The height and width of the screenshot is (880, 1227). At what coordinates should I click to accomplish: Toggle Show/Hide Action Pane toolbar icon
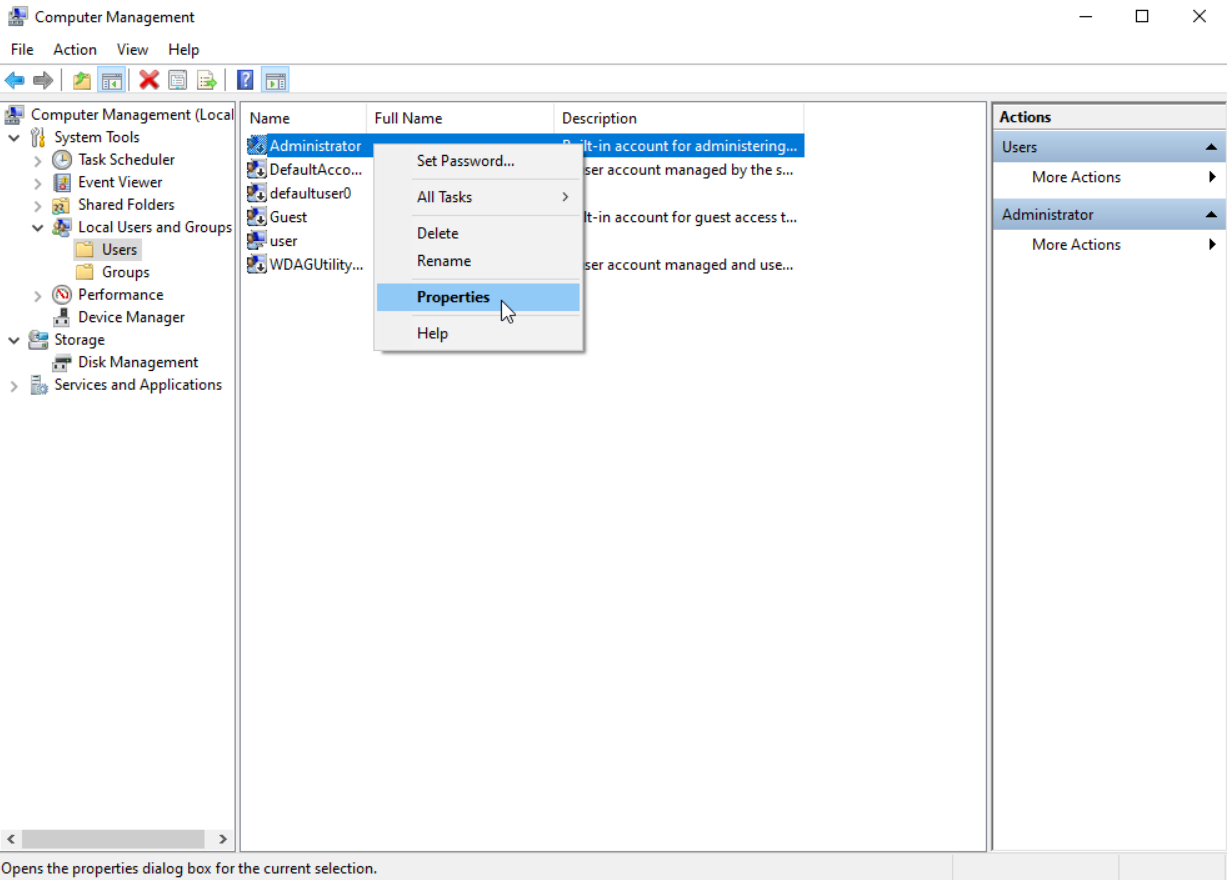coord(276,80)
